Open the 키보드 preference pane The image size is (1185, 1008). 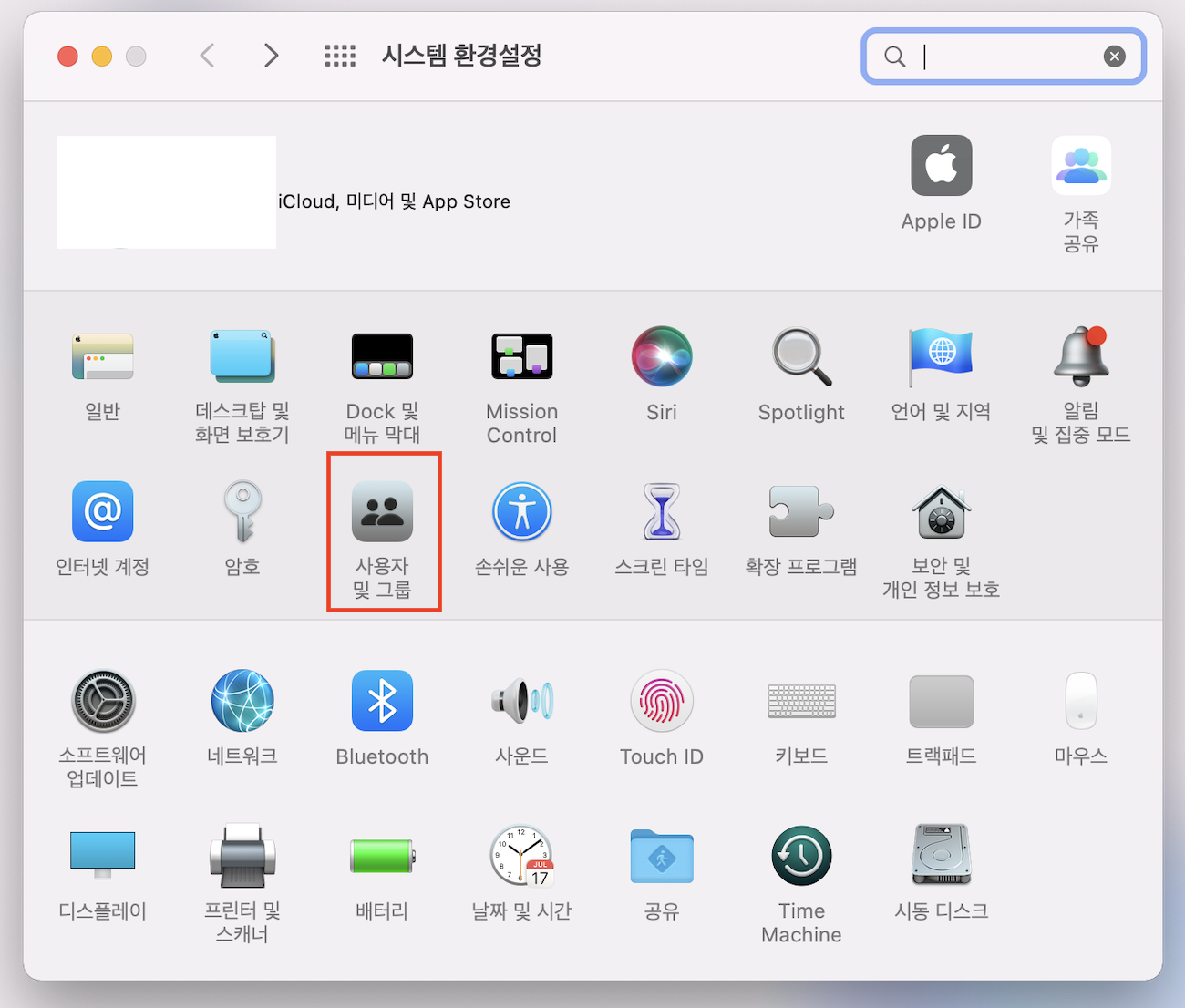[801, 701]
